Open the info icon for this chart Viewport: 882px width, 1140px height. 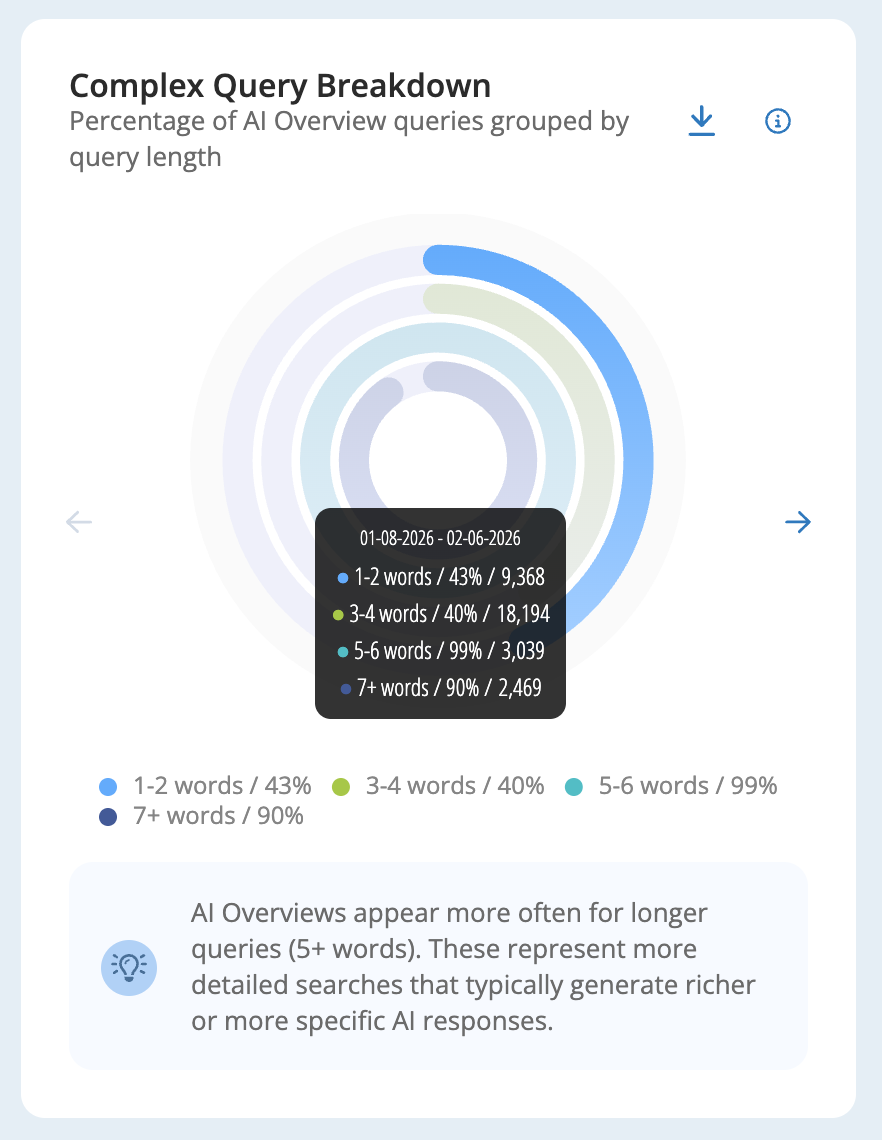click(777, 121)
